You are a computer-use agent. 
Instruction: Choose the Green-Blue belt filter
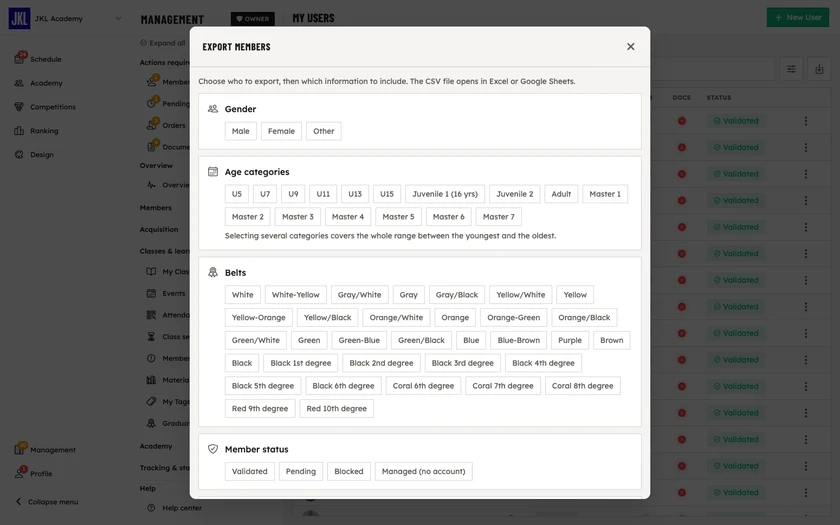click(359, 340)
